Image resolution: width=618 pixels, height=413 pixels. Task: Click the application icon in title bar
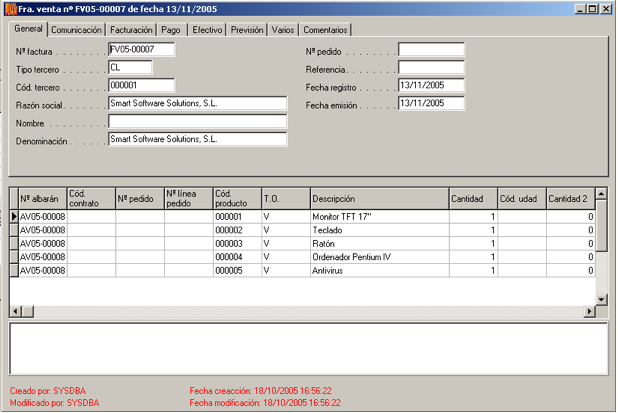(10, 8)
